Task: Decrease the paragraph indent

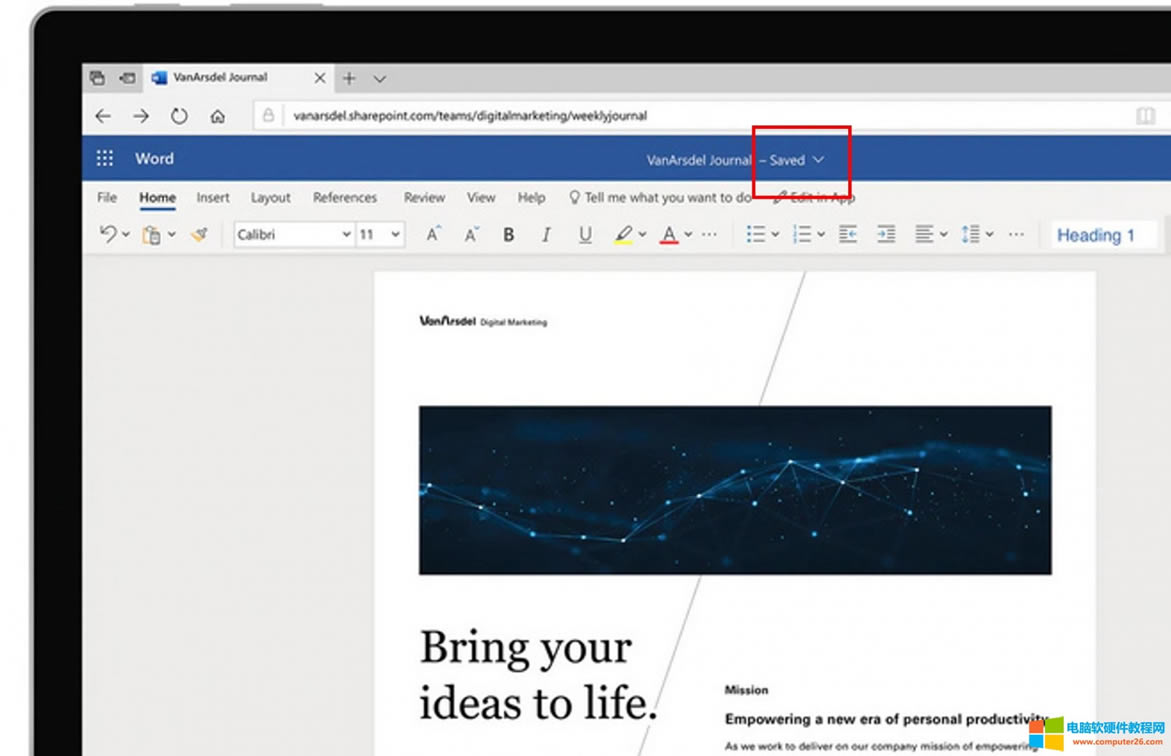Action: point(848,235)
